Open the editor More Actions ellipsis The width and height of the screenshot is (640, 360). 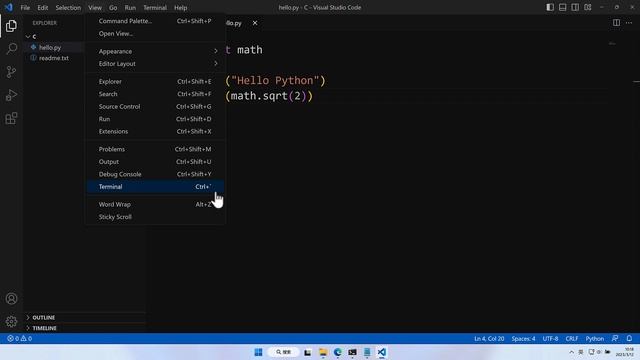pos(629,23)
